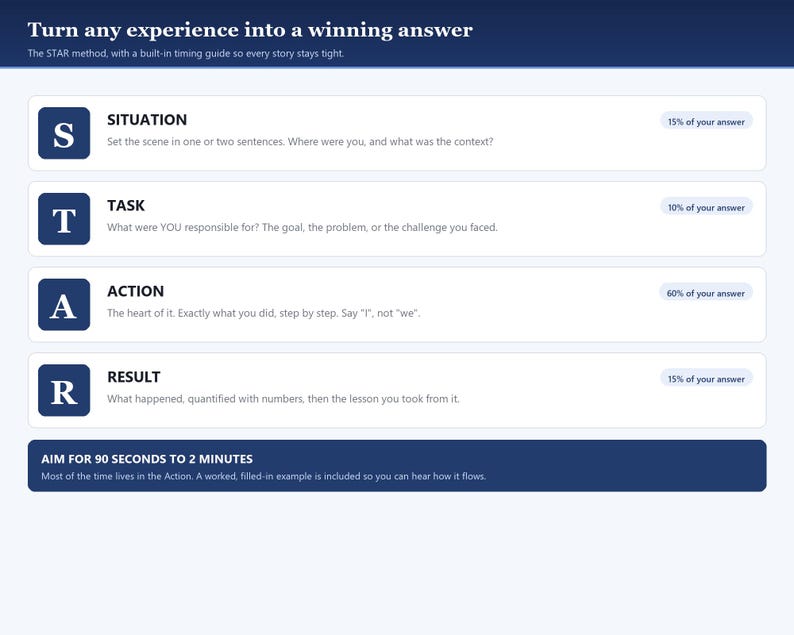Click the text 'The heart of it. Exactly what you did'
Screen dimensions: 794x635
coord(191,313)
